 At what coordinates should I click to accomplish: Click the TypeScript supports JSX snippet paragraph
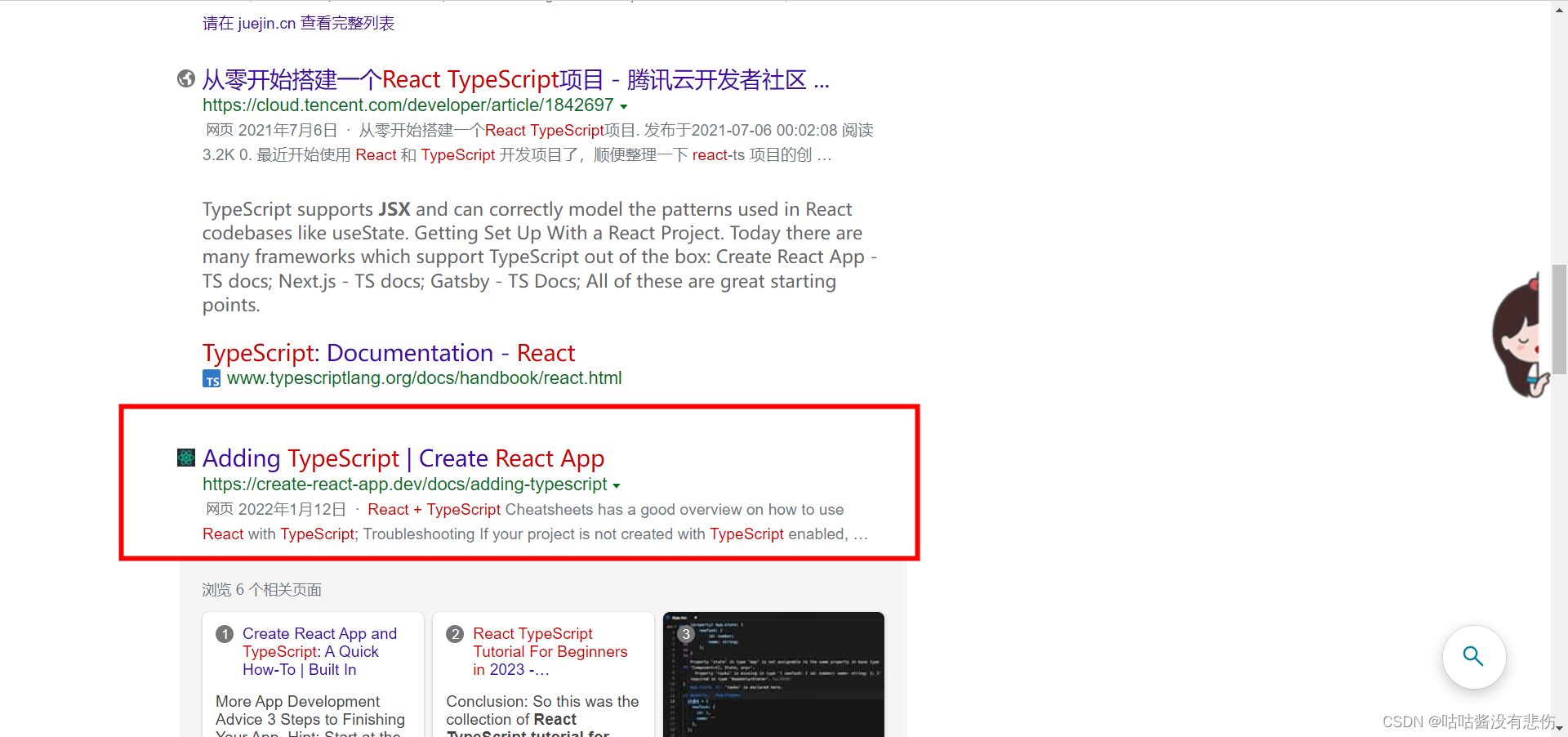click(x=540, y=257)
